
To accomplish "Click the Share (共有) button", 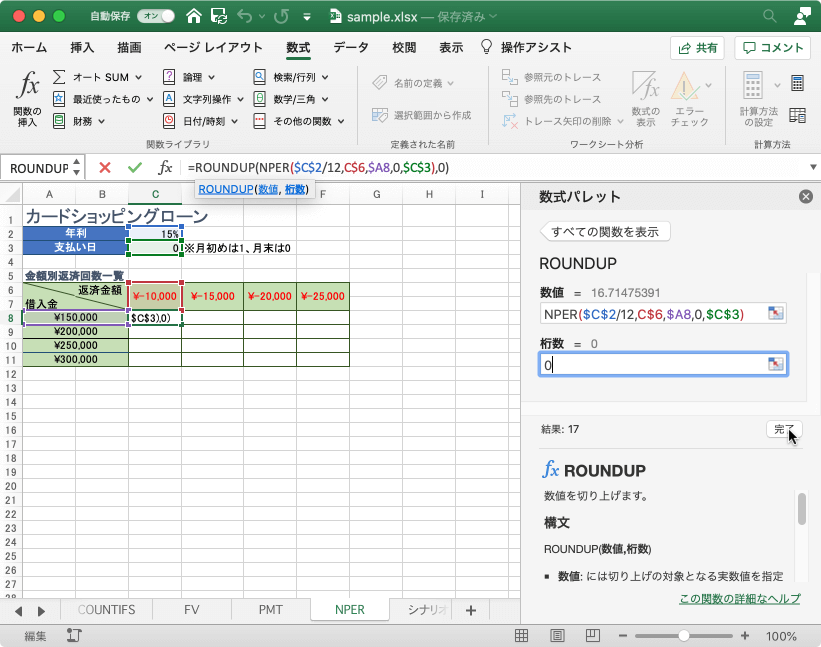I will pyautogui.click(x=697, y=48).
